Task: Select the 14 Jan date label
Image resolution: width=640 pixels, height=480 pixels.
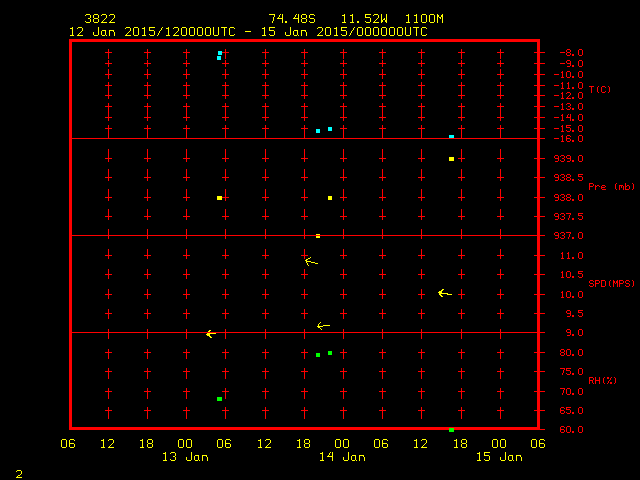Action: 341,457
